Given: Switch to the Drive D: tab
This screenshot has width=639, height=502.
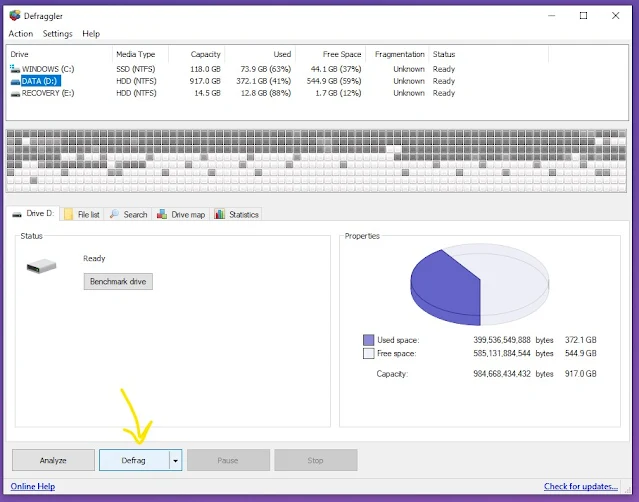Looking at the screenshot, I should click(33, 214).
